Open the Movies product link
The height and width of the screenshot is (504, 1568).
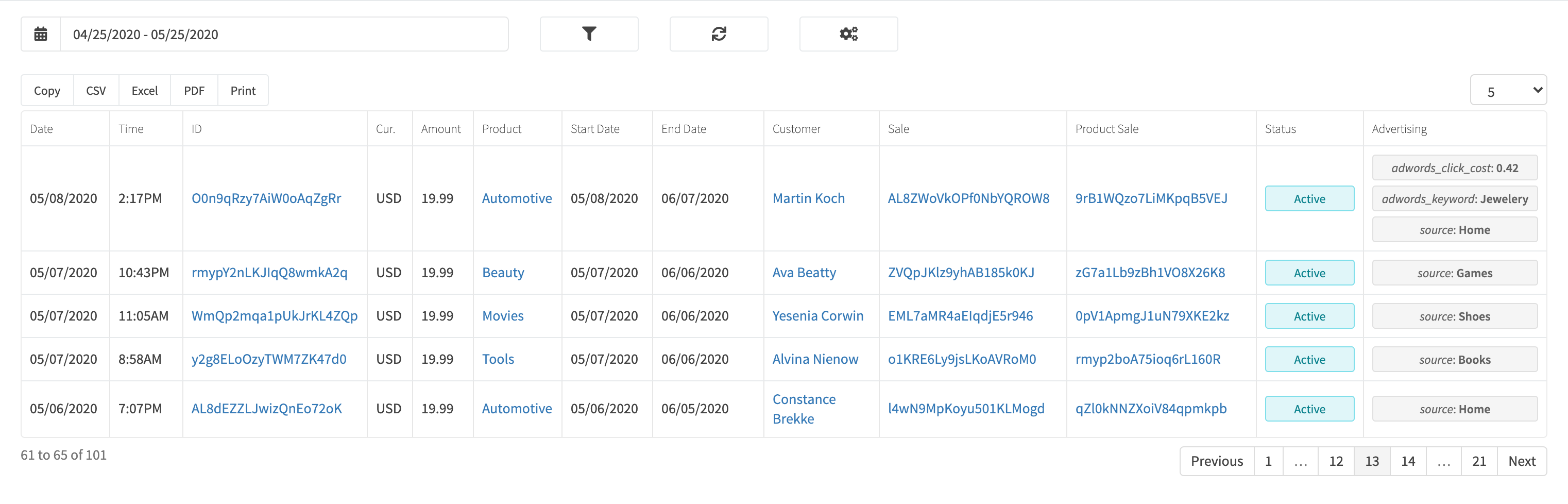[503, 316]
